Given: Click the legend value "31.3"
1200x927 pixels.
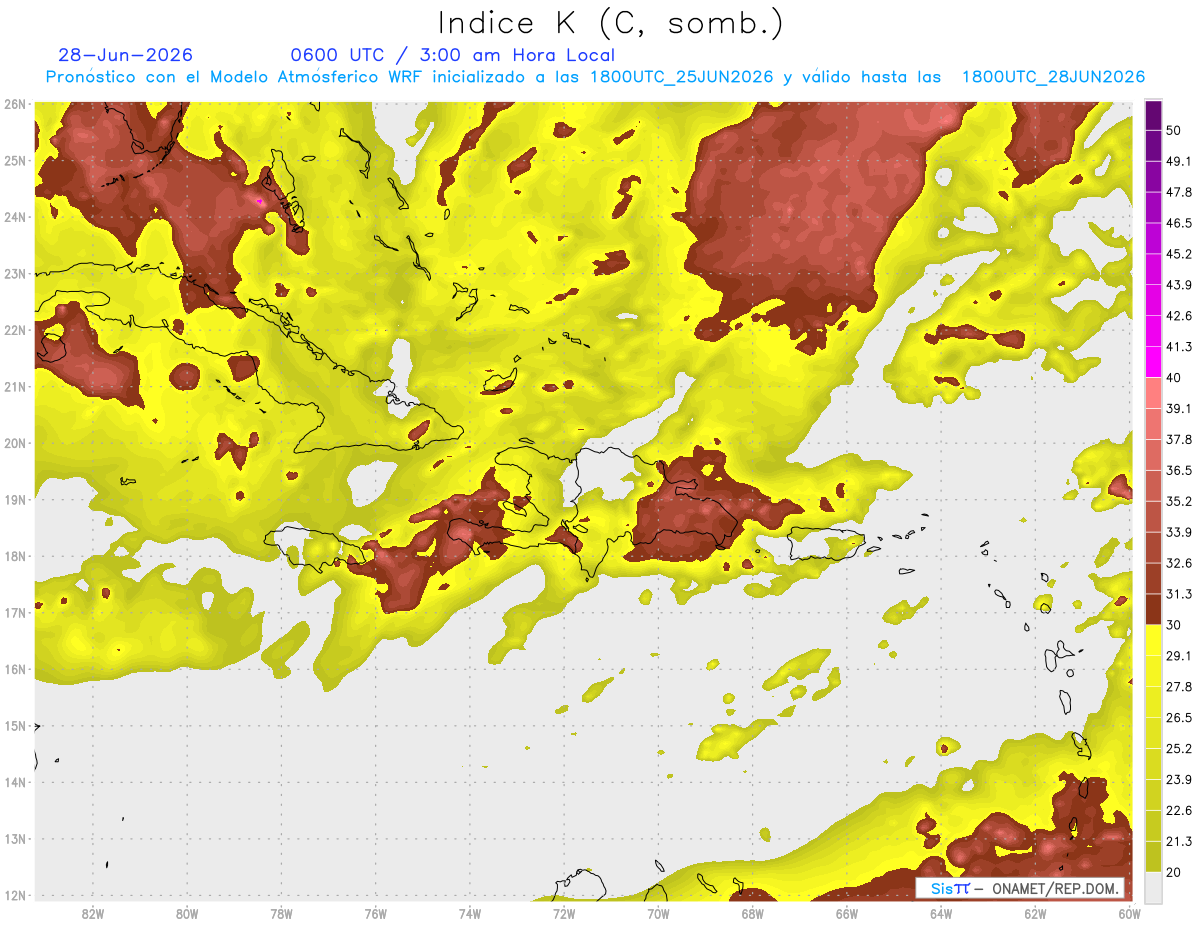Looking at the screenshot, I should (1179, 594).
